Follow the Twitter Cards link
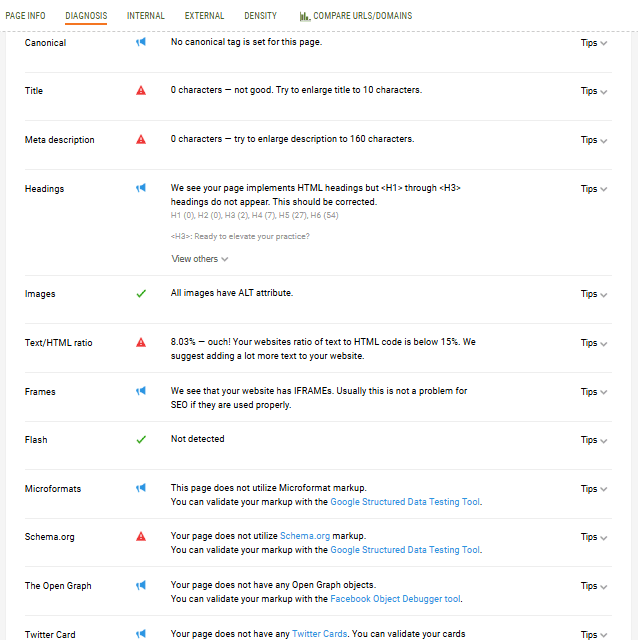Screen dimensions: 638x640 point(320,634)
